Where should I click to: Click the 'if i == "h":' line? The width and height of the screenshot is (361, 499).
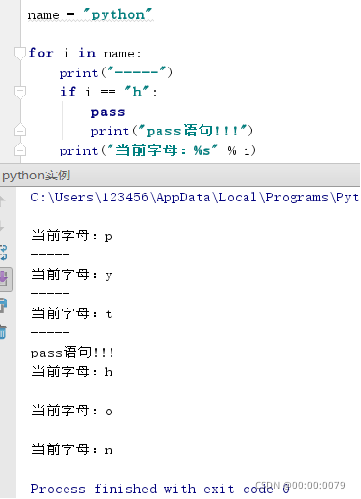(108, 91)
